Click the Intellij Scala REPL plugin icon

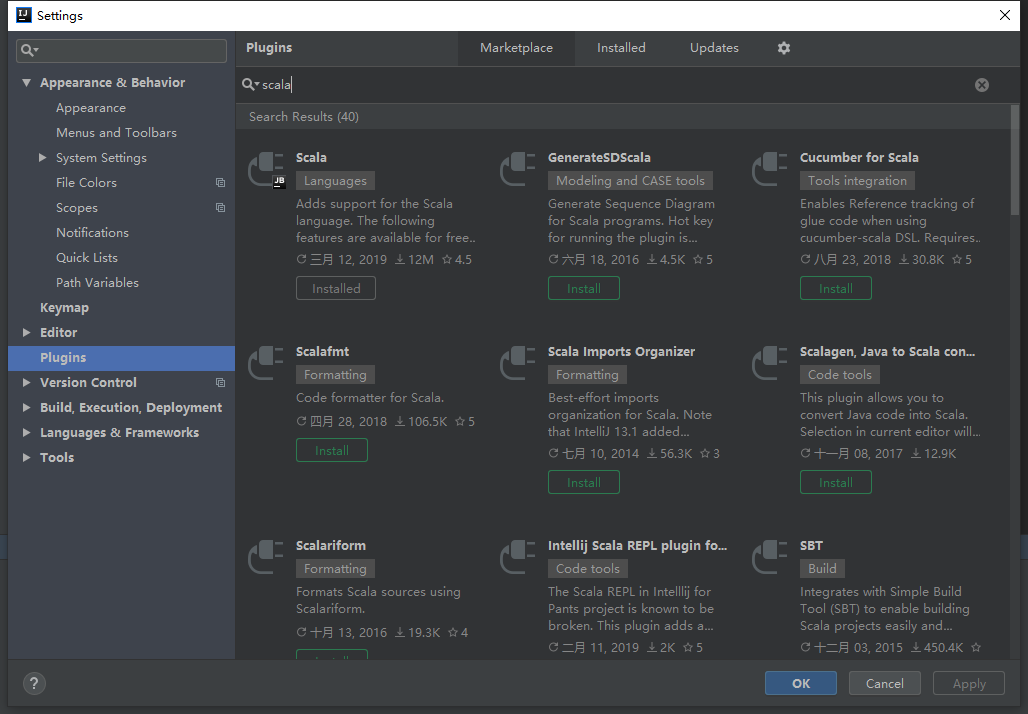pyautogui.click(x=519, y=557)
